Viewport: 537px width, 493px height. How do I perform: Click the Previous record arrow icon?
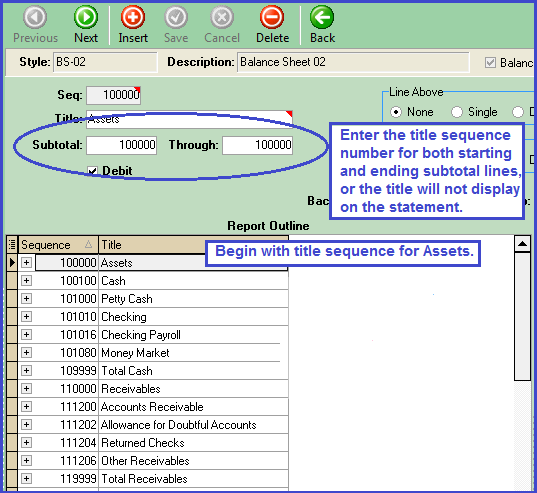[x=35, y=17]
